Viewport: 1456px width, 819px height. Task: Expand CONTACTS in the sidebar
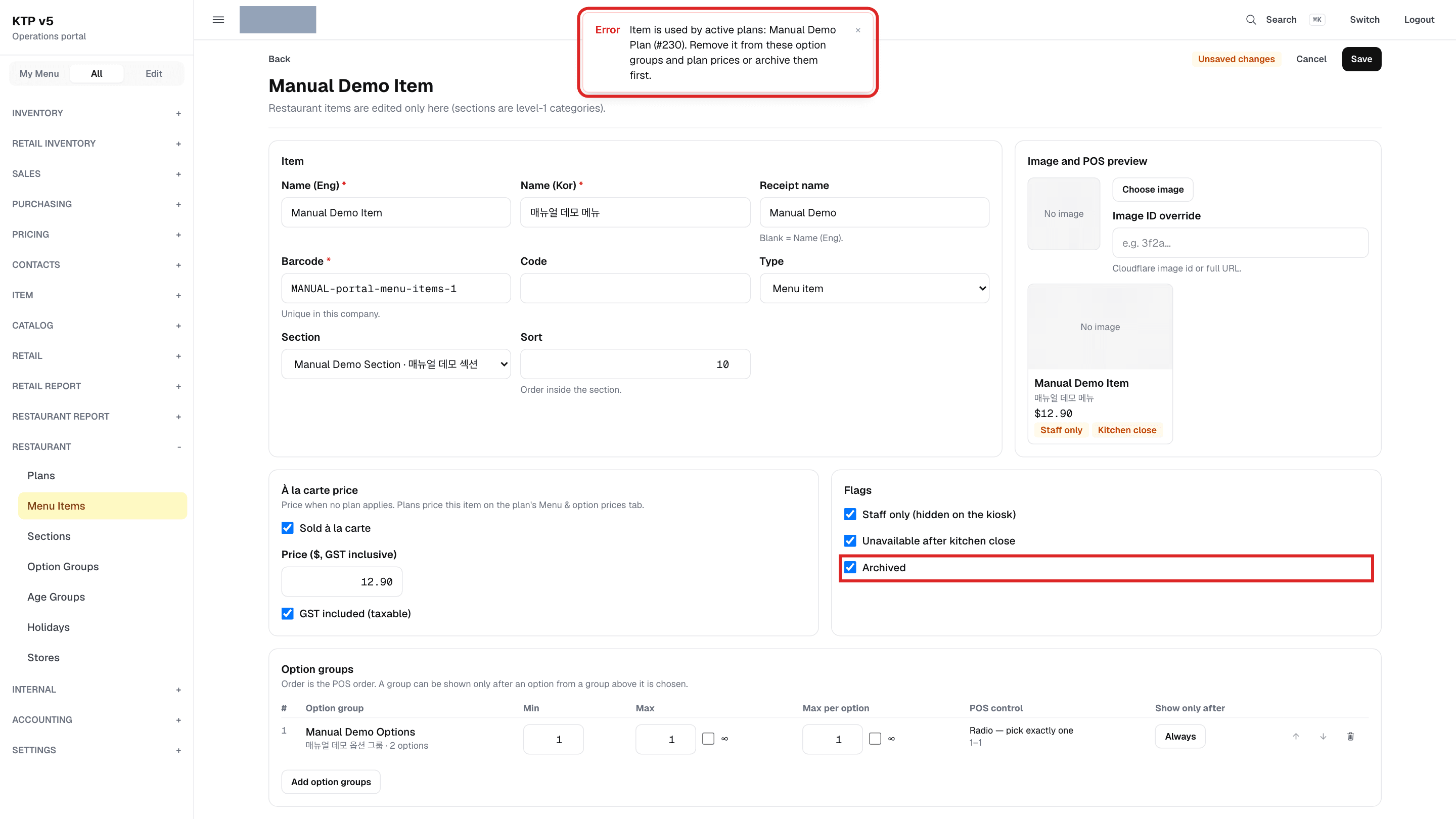(x=96, y=264)
